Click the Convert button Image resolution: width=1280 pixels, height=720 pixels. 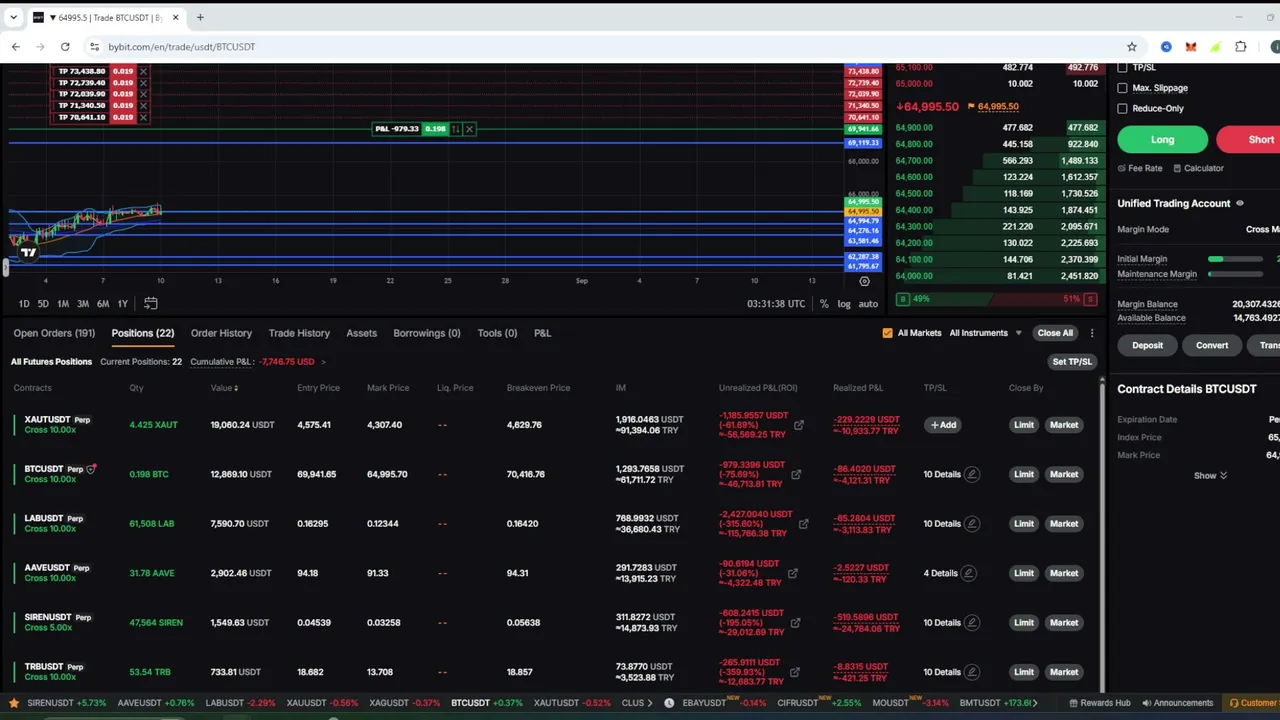[x=1212, y=346]
